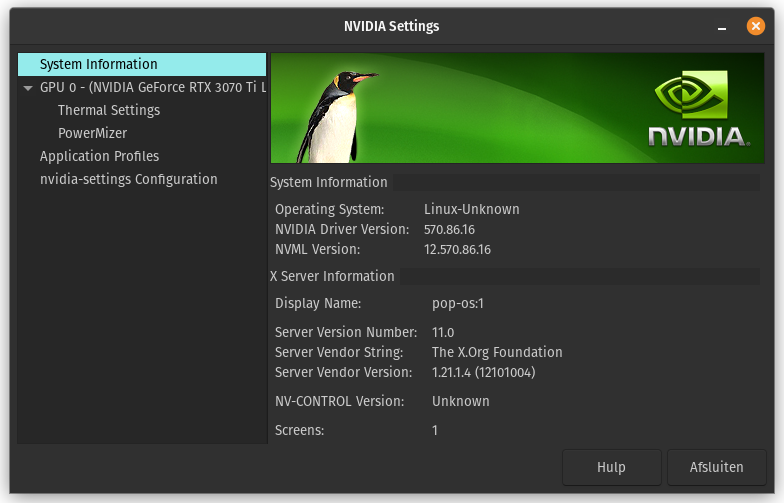Close window with the orange X button

pyautogui.click(x=756, y=26)
